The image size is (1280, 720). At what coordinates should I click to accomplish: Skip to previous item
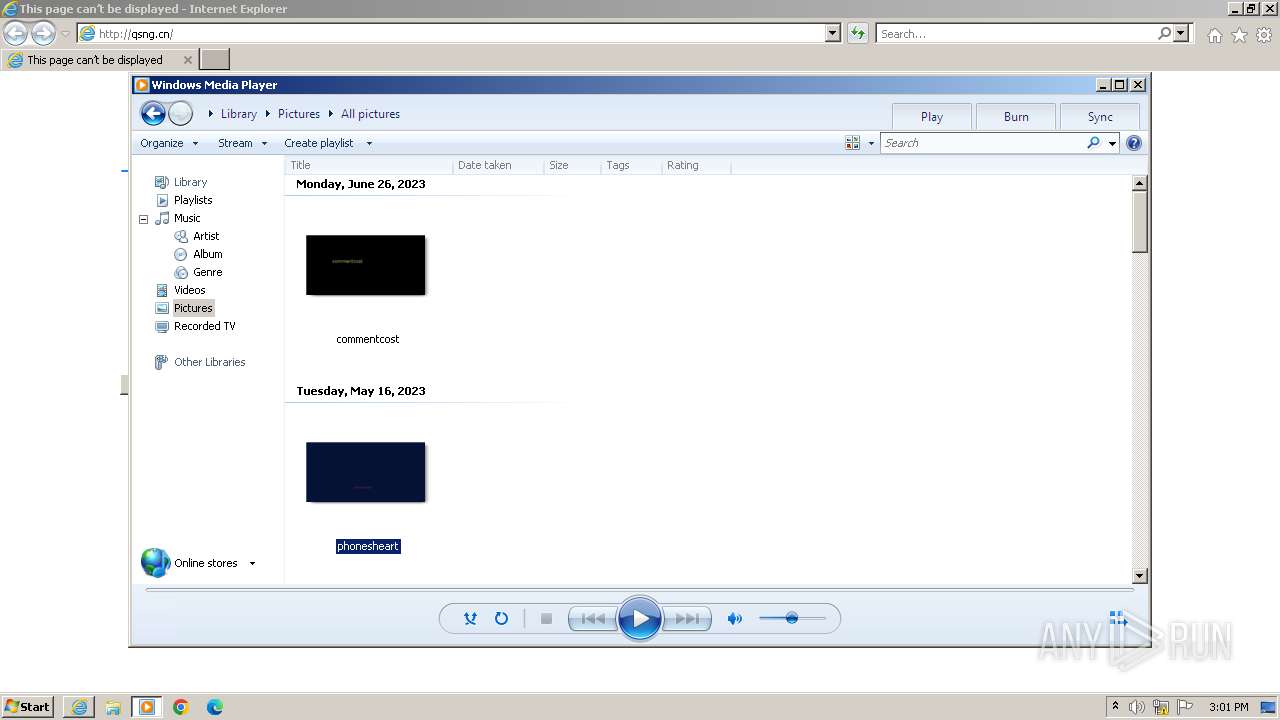click(593, 619)
